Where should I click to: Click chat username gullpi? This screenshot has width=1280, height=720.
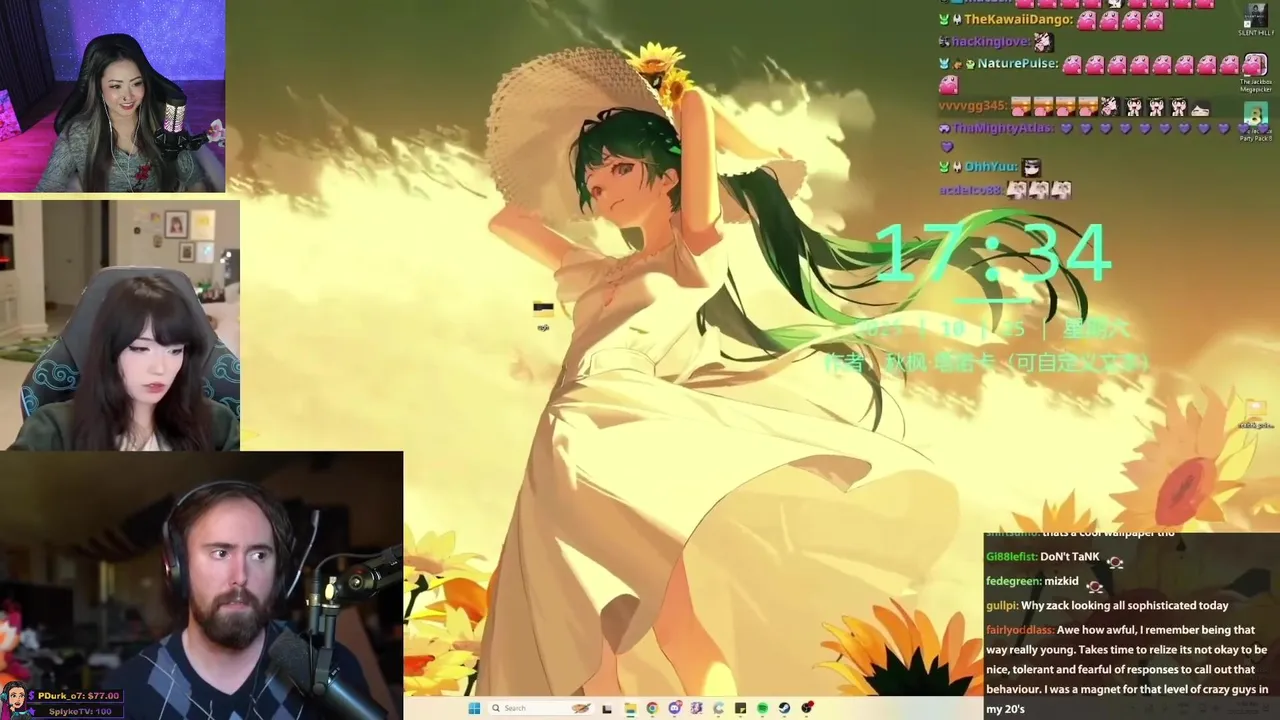(1001, 605)
